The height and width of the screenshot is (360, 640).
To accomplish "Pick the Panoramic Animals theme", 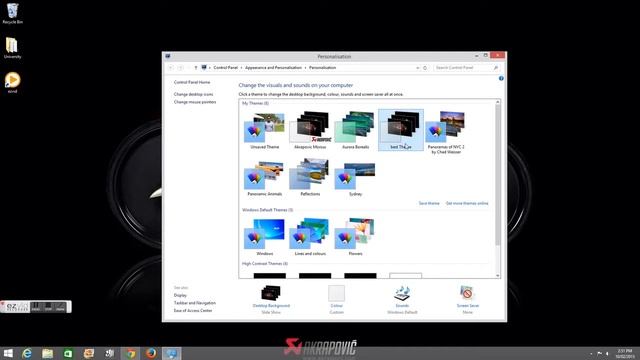I will click(x=264, y=178).
